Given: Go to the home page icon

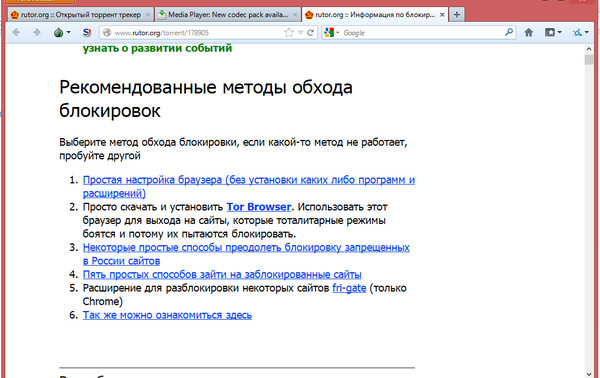Looking at the screenshot, I should coord(528,33).
